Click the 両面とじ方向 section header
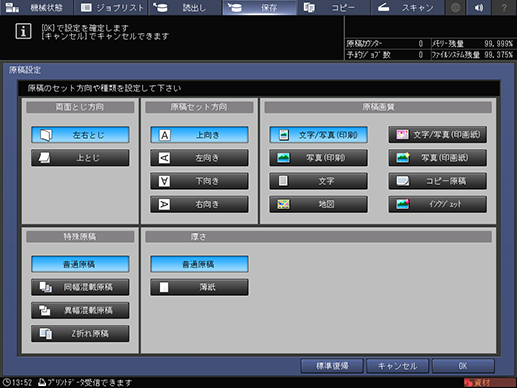The image size is (517, 388). tap(80, 107)
